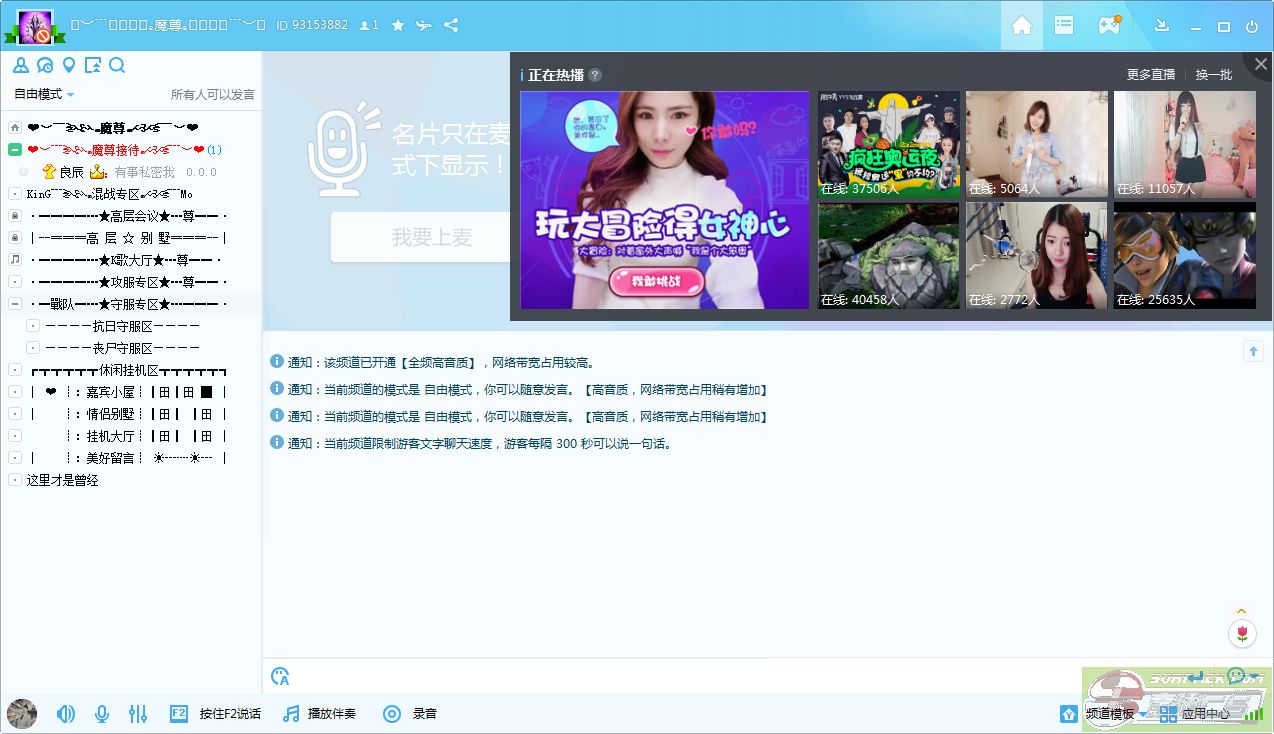Image resolution: width=1274 pixels, height=734 pixels.
Task: Open the live stream with 2772 viewers
Action: coord(1037,256)
